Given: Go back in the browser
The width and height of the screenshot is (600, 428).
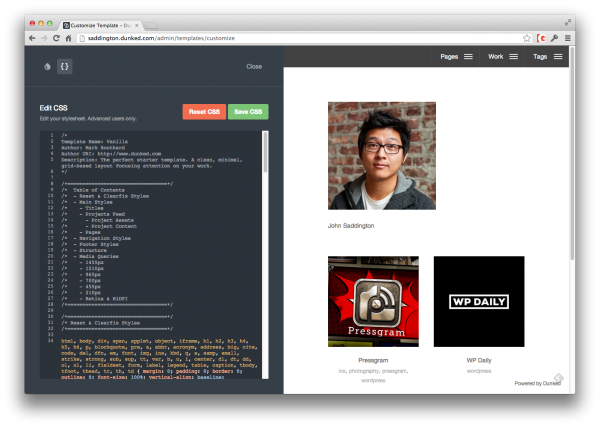Looking at the screenshot, I should (x=32, y=38).
